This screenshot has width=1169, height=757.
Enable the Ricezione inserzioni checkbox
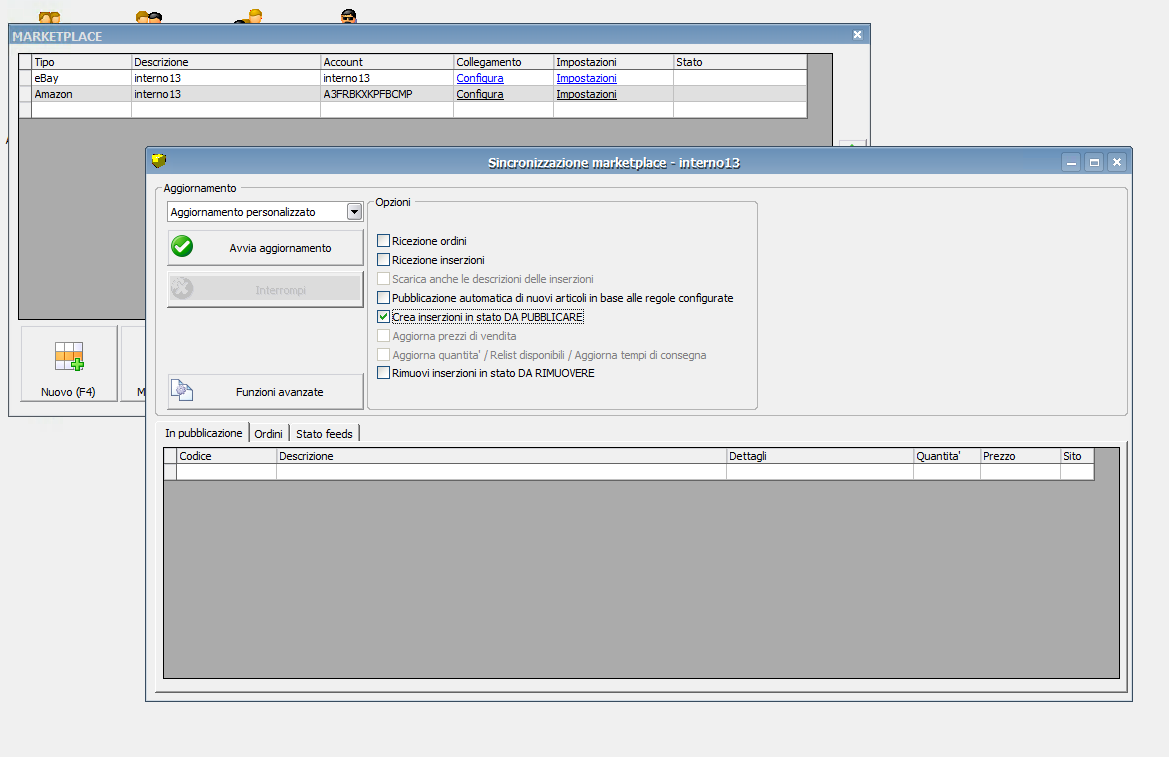383,260
